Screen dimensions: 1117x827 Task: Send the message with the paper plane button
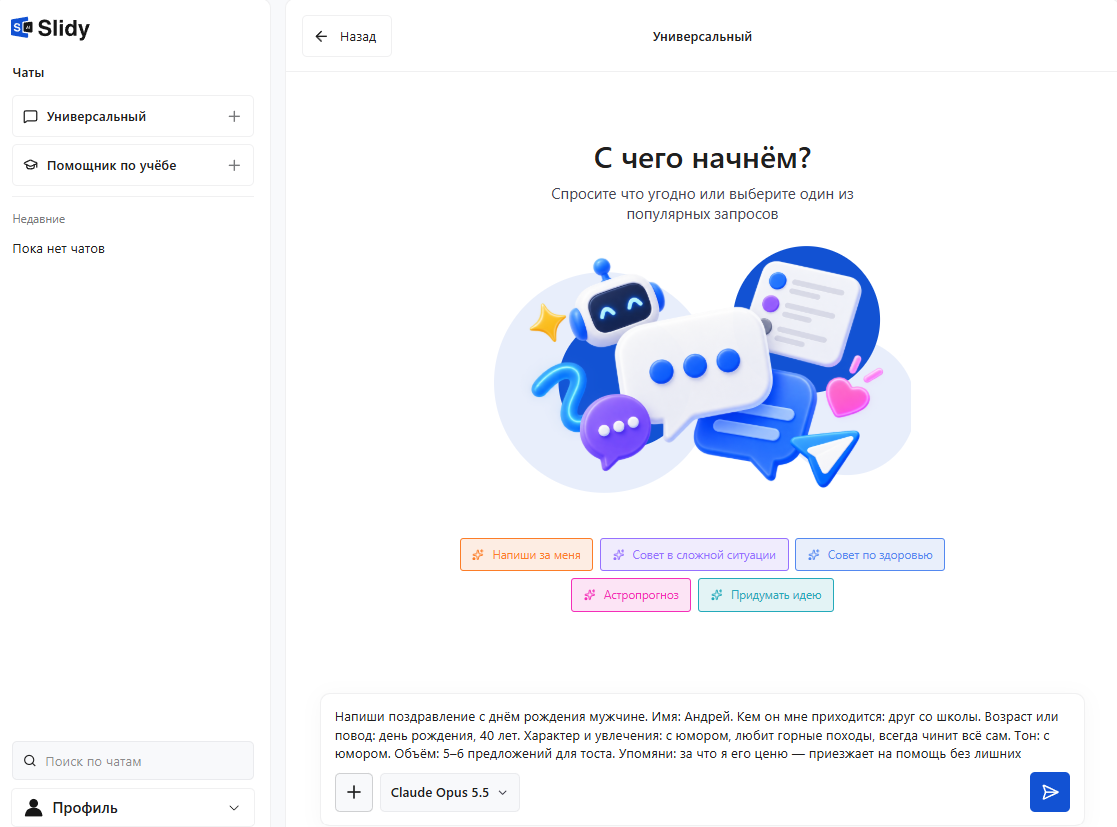[1049, 792]
